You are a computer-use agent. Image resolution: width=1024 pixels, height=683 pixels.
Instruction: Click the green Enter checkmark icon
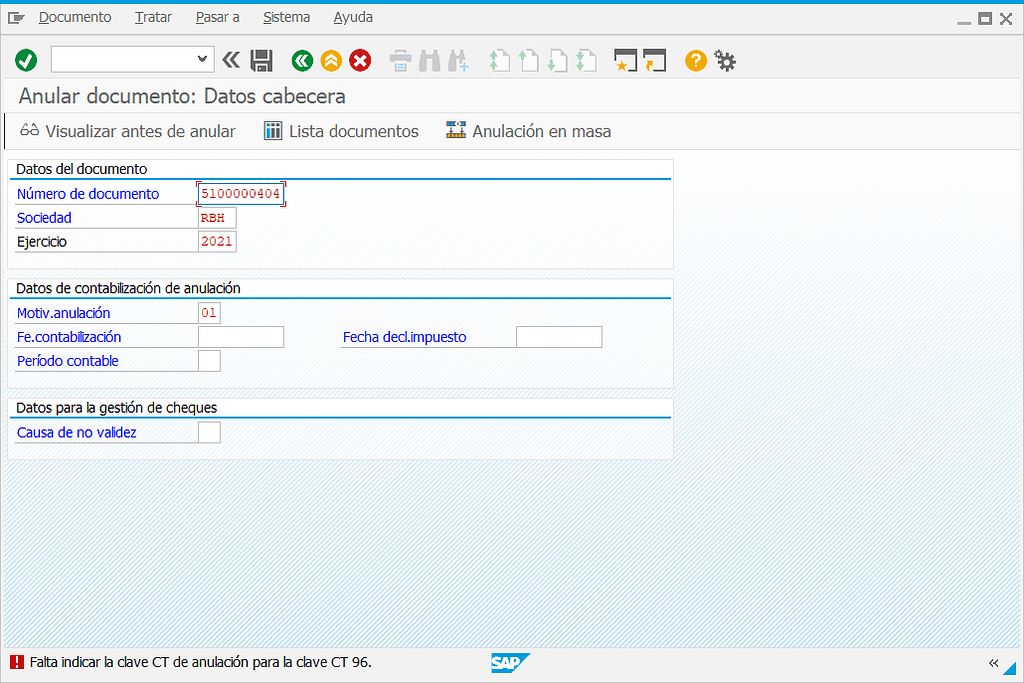(26, 61)
